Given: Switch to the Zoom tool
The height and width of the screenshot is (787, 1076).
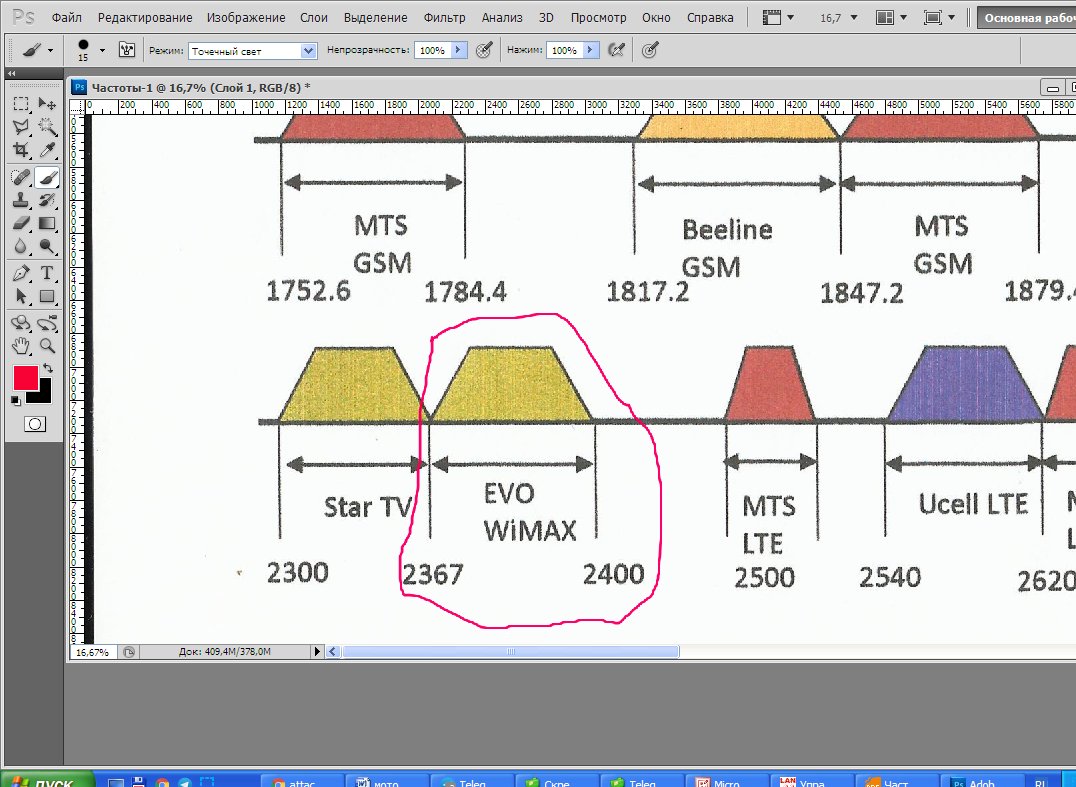Looking at the screenshot, I should click(x=47, y=346).
